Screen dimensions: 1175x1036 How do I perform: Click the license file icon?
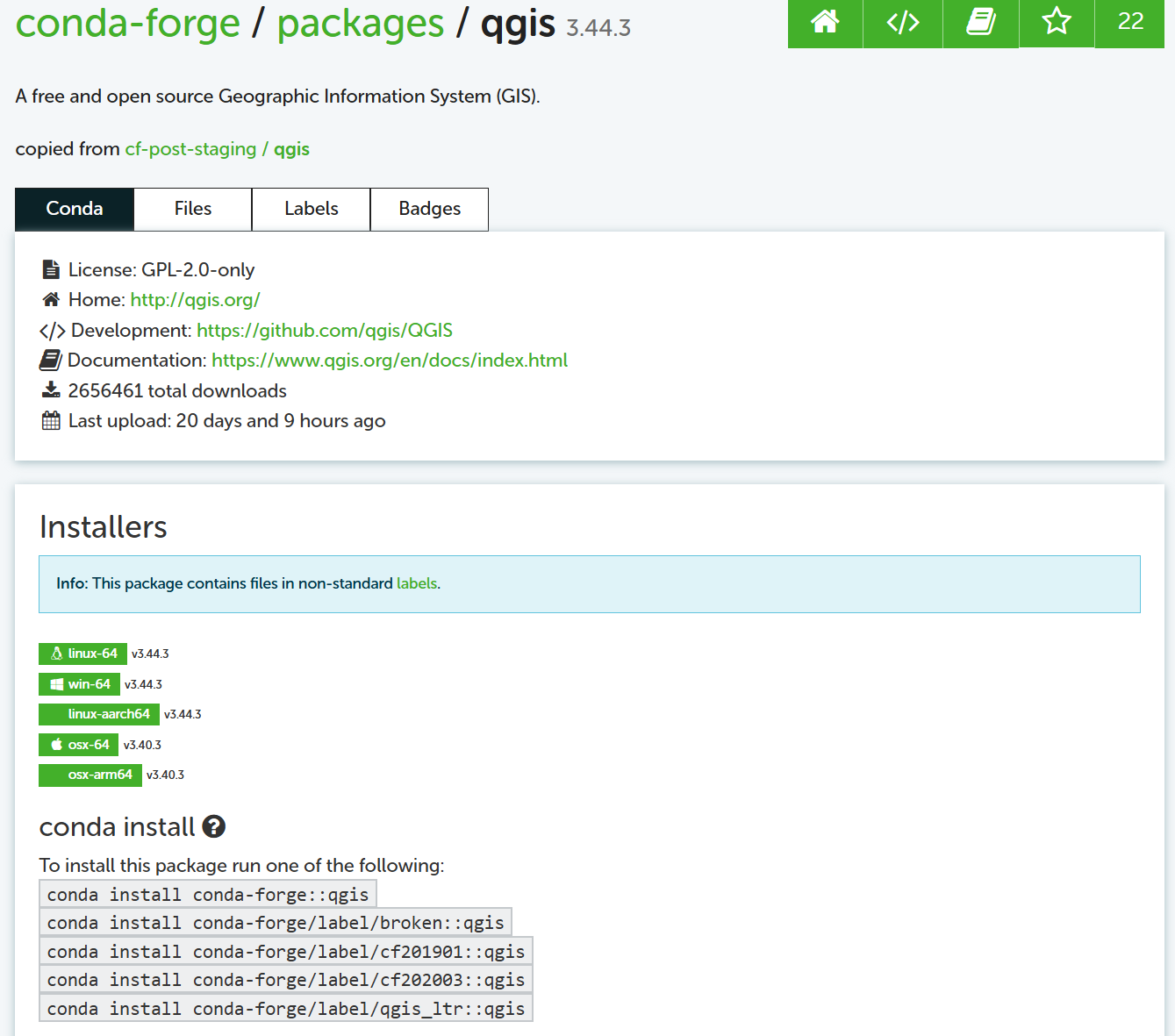52,269
